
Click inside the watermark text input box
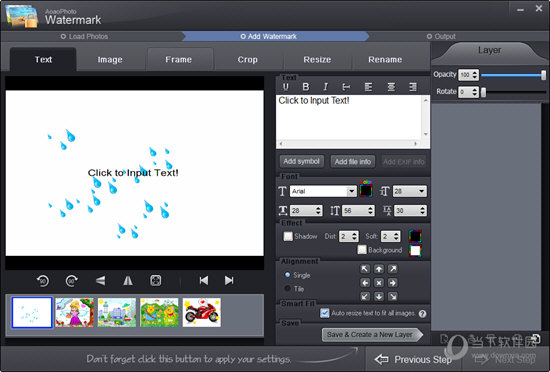tap(350, 118)
